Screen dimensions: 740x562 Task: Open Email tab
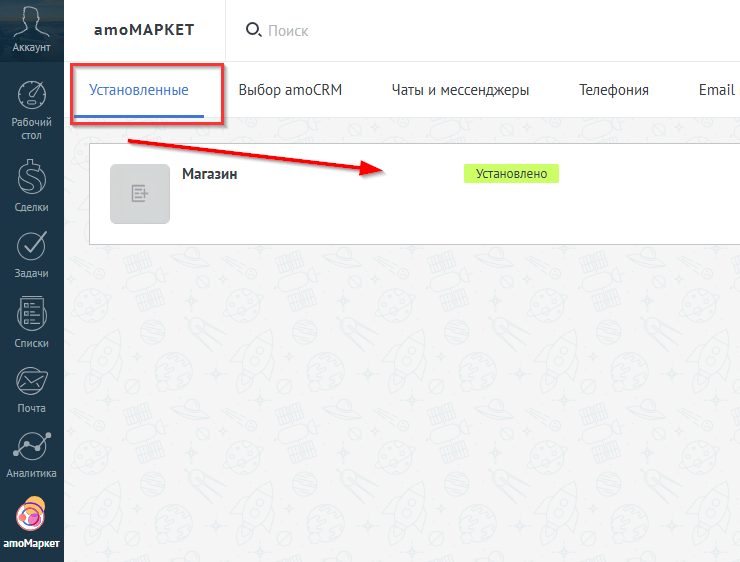[716, 90]
